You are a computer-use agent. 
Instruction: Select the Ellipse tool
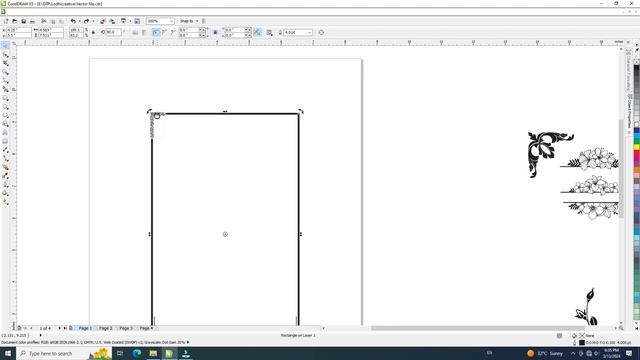point(5,107)
